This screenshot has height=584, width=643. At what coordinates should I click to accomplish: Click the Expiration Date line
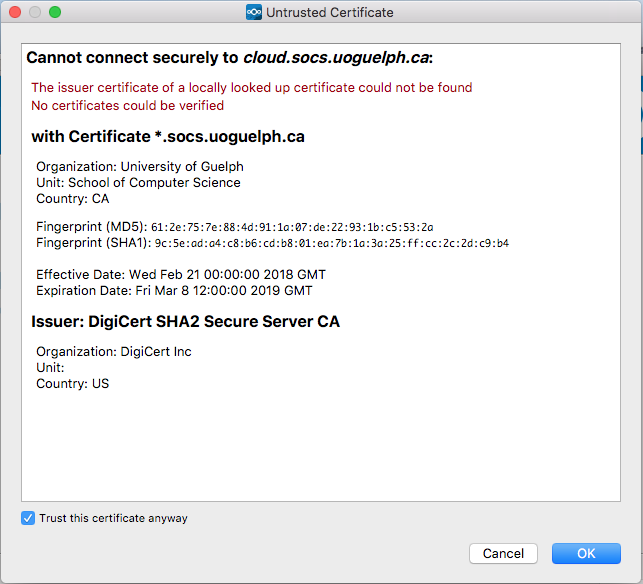pos(174,290)
